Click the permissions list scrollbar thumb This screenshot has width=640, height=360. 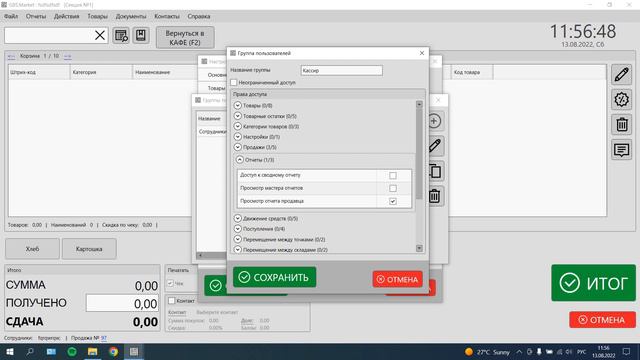click(419, 154)
